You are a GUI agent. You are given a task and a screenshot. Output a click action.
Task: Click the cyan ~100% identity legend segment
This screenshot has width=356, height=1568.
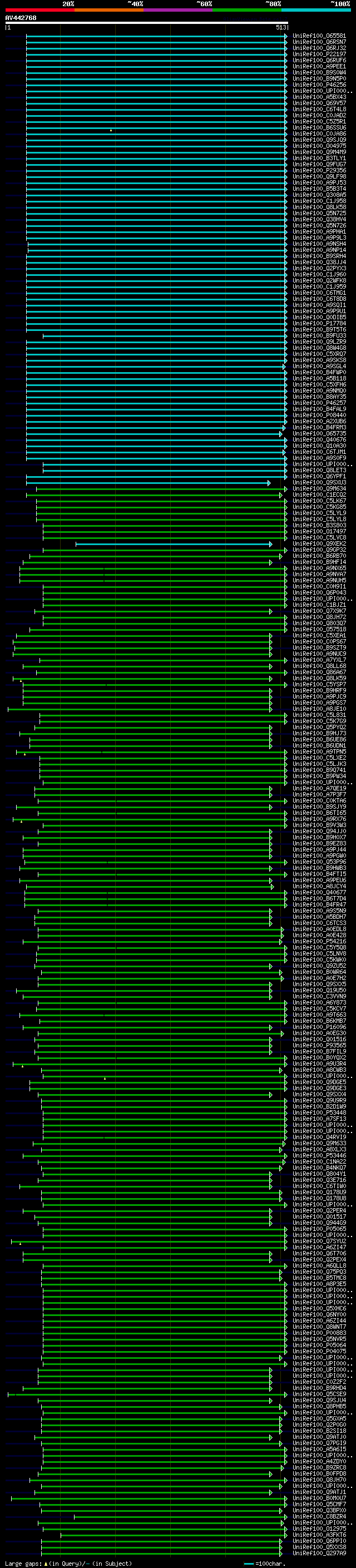[317, 10]
